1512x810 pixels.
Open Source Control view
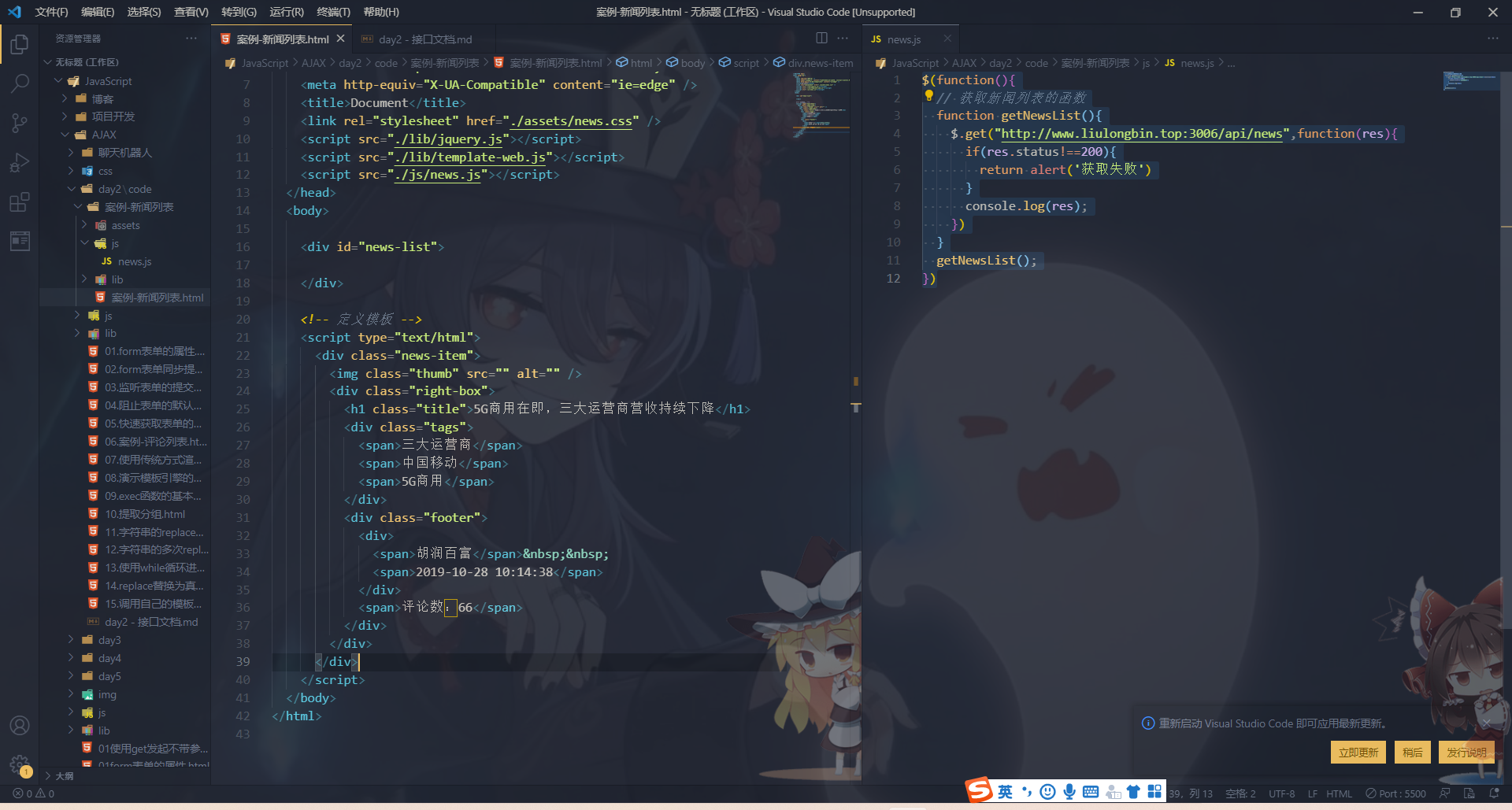[x=20, y=123]
